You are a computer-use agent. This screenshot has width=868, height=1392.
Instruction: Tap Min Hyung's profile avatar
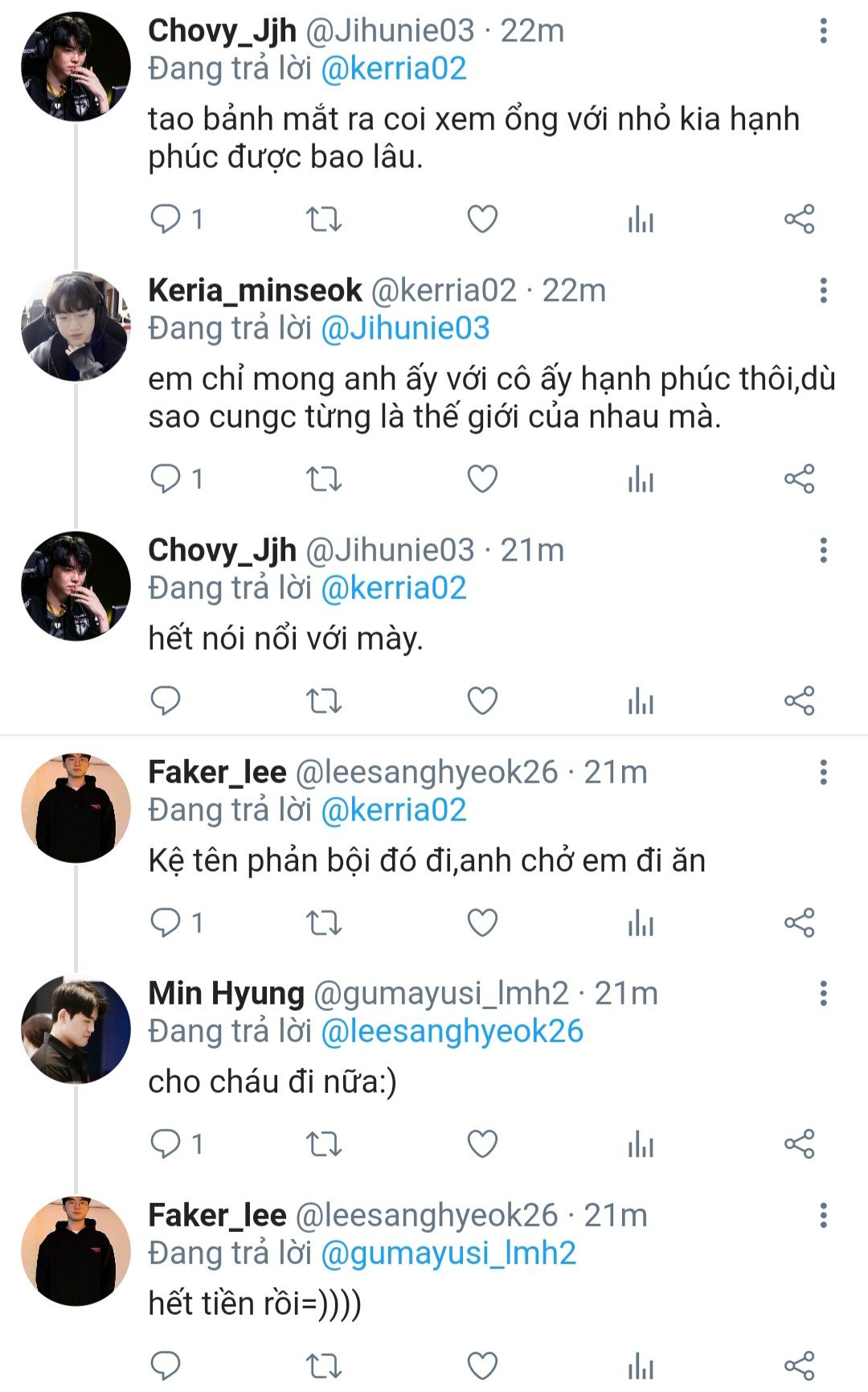pyautogui.click(x=76, y=1030)
